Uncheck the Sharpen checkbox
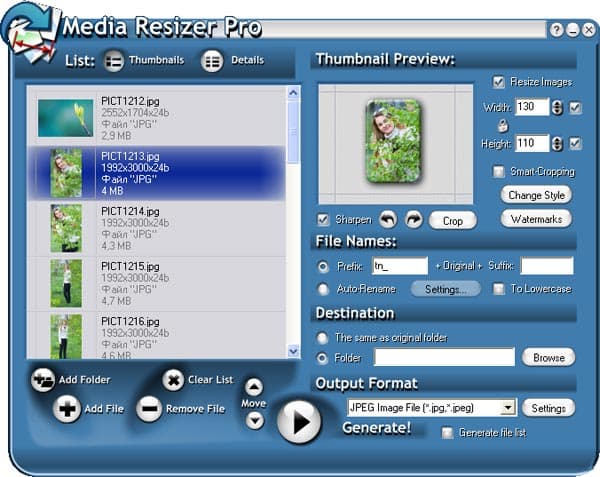600x477 pixels. click(x=323, y=220)
